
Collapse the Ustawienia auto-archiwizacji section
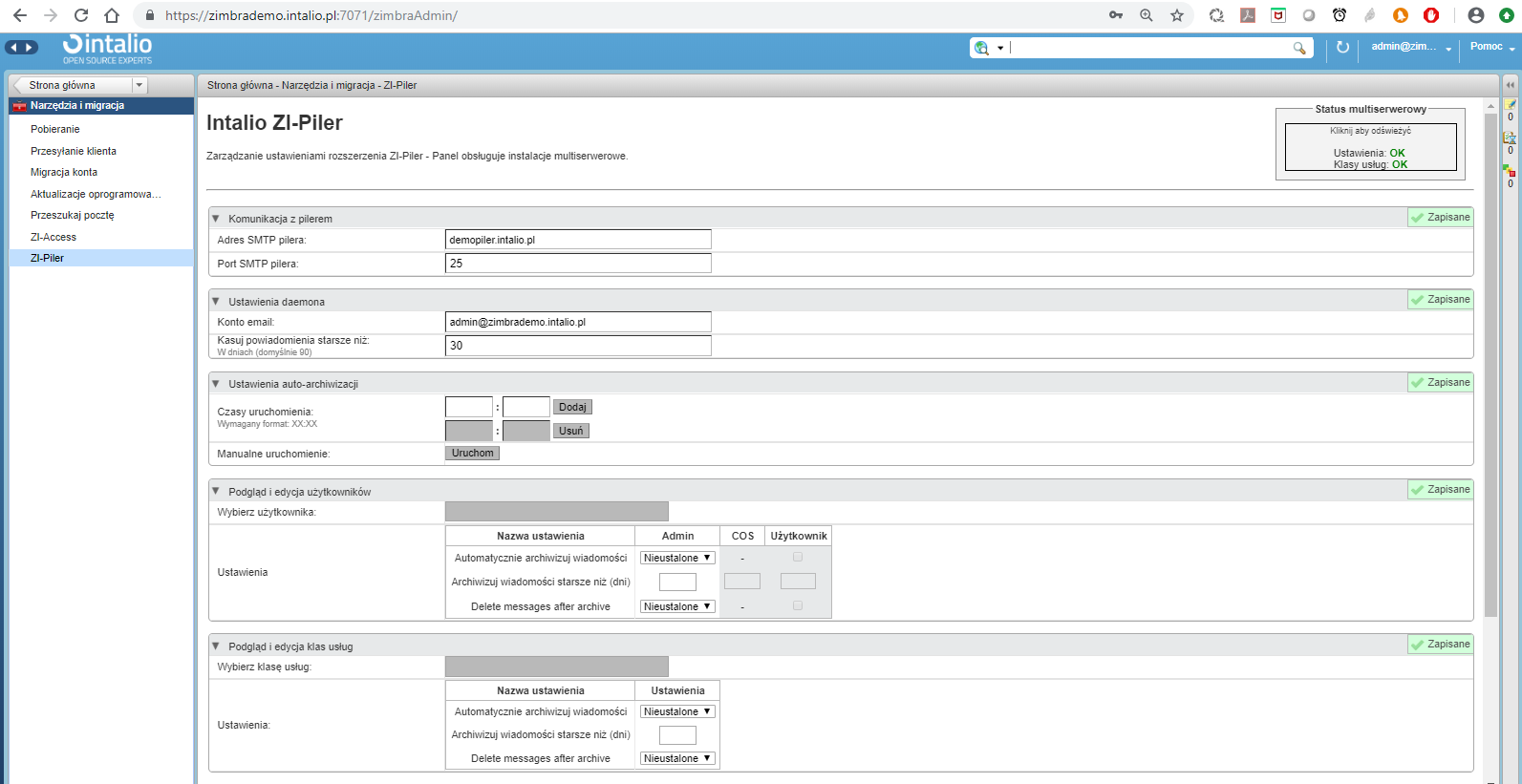[x=216, y=384]
